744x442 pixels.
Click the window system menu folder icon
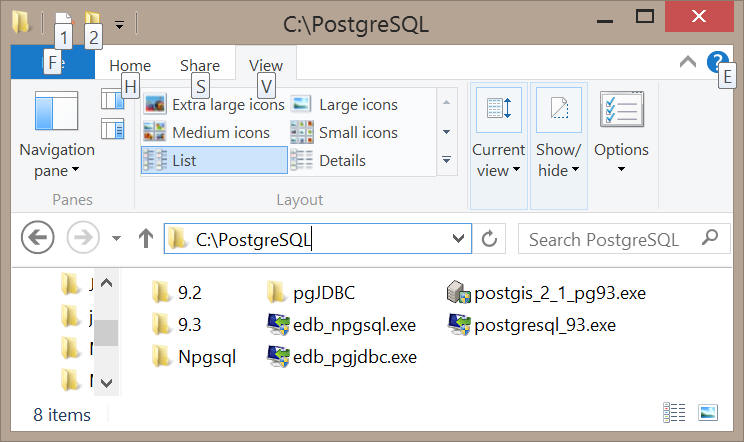(x=21, y=22)
